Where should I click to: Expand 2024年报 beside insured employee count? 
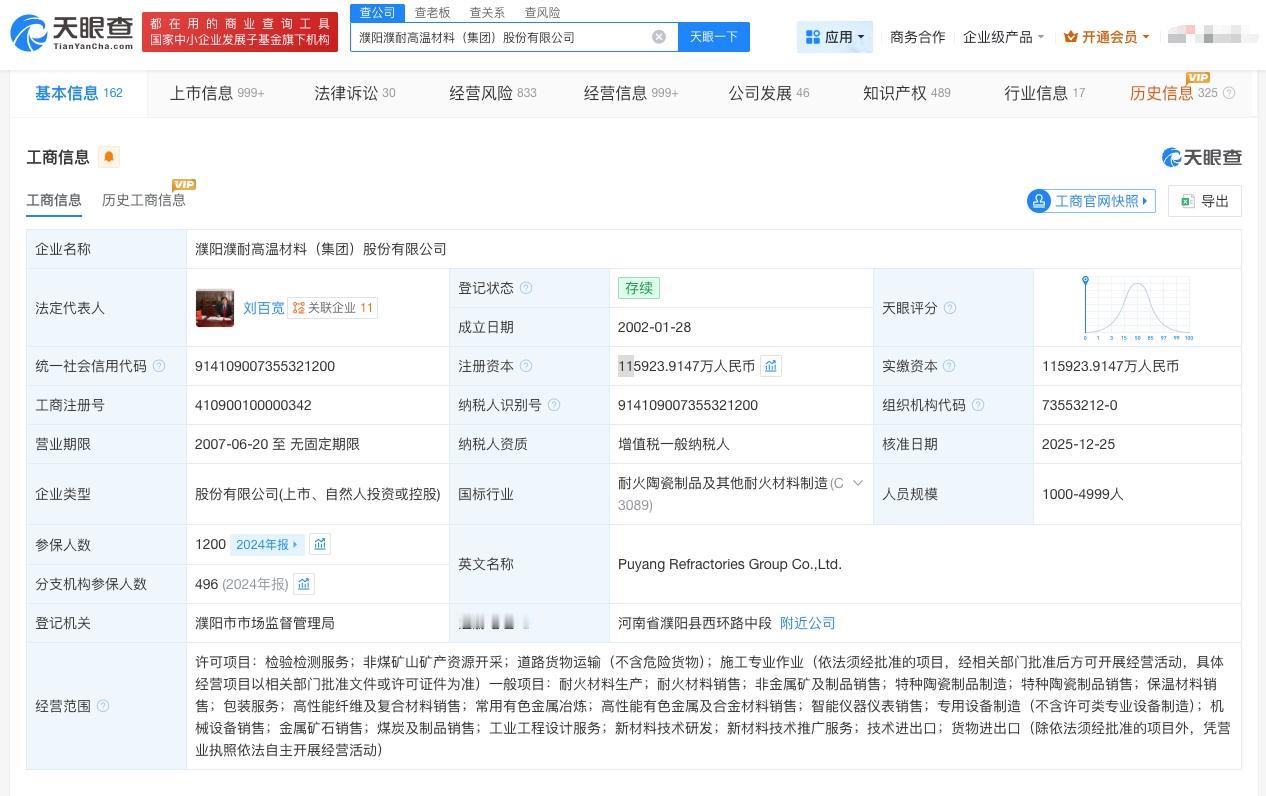264,544
